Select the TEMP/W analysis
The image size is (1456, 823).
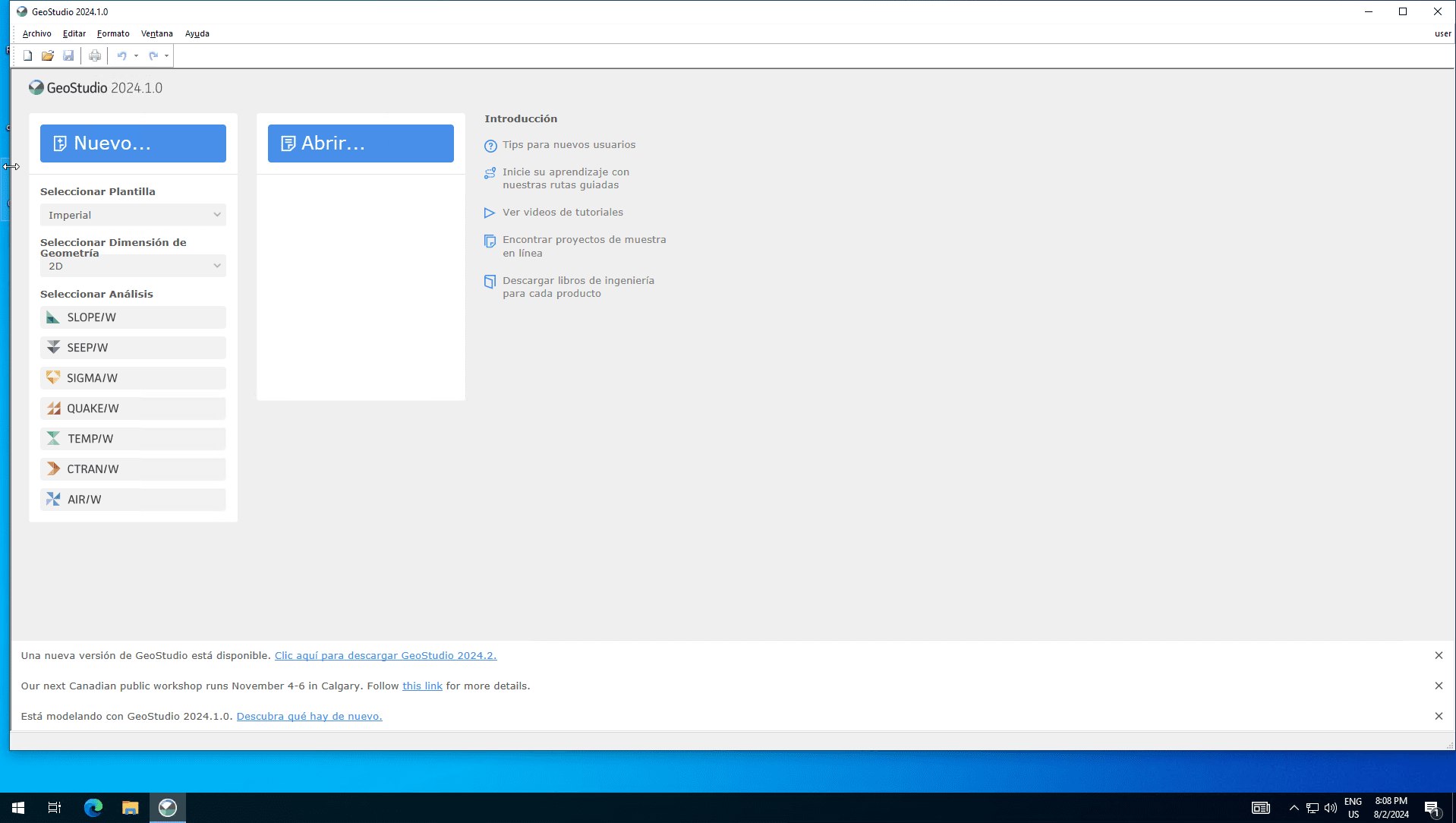(x=133, y=439)
